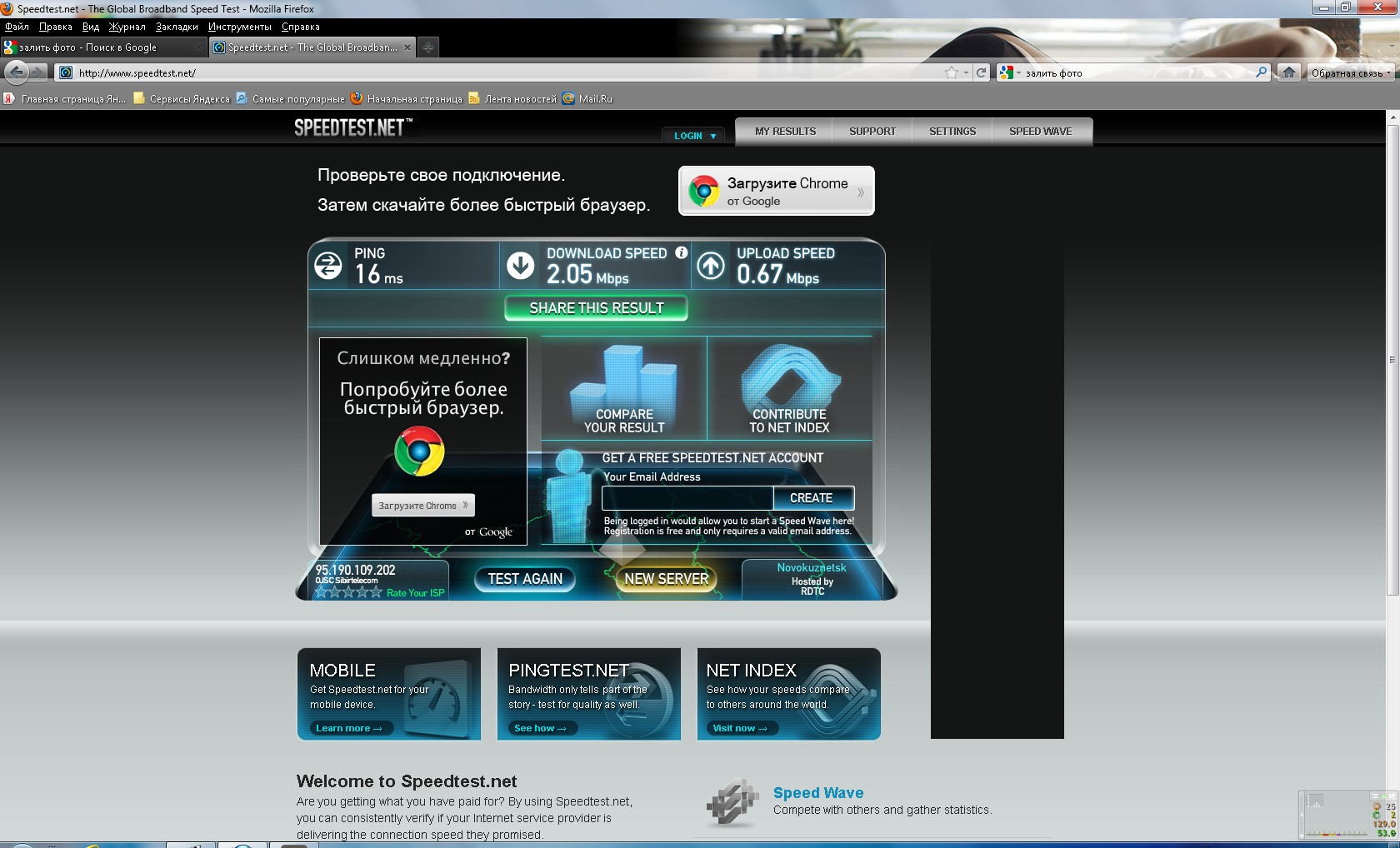Click the Novokuznetsk server link
The width and height of the screenshot is (1400, 848).
[x=812, y=568]
